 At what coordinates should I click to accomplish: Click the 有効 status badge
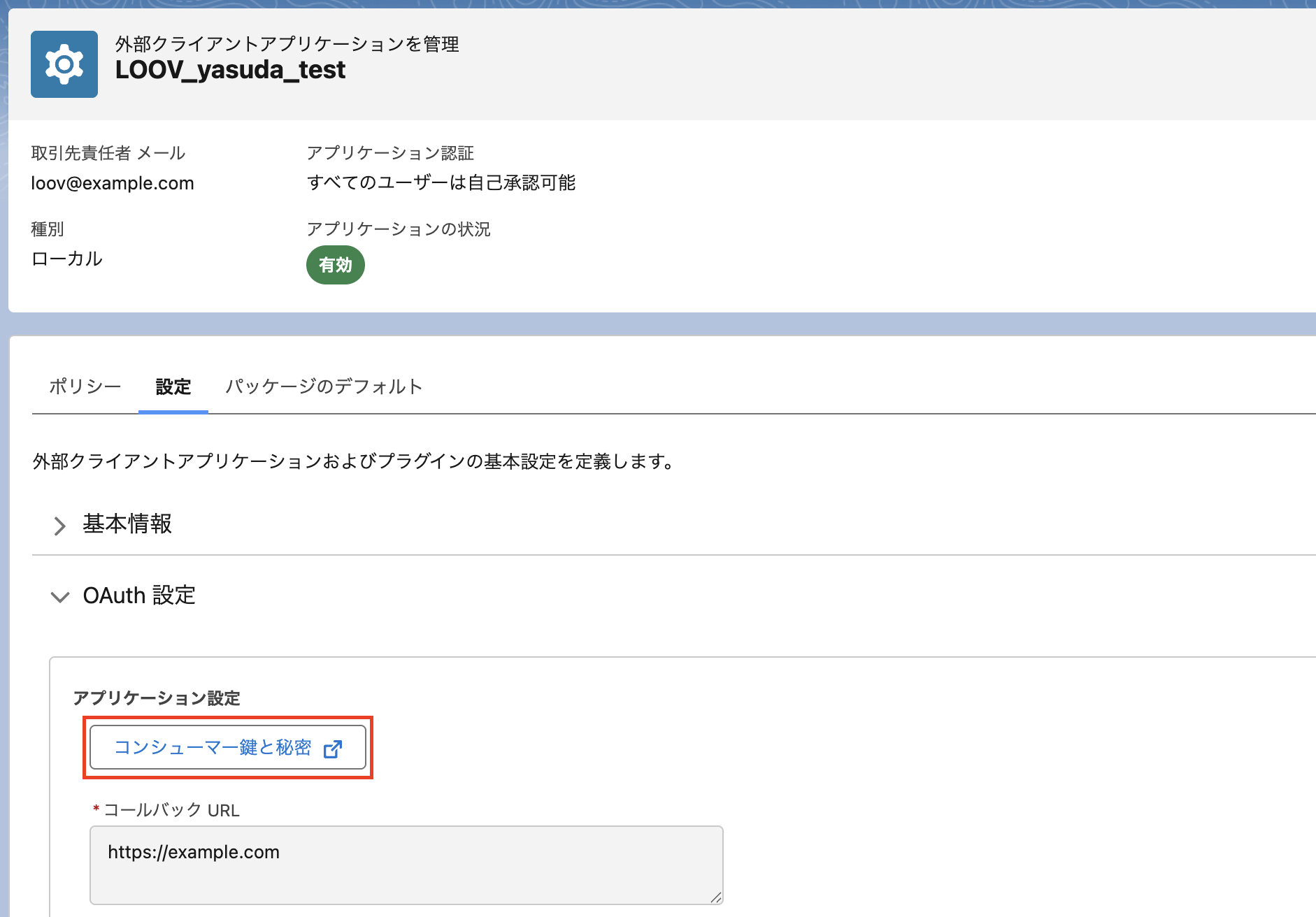pyautogui.click(x=336, y=265)
